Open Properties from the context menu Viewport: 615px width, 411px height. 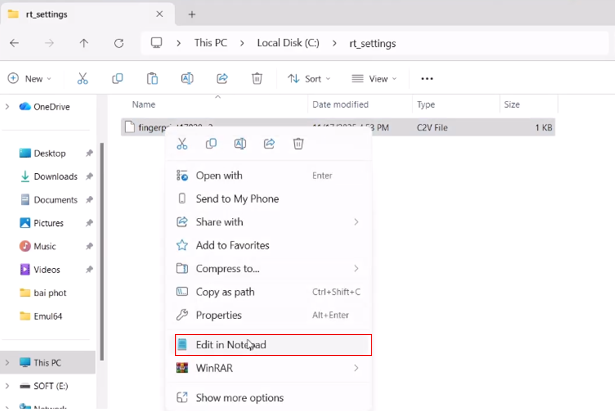(x=218, y=315)
